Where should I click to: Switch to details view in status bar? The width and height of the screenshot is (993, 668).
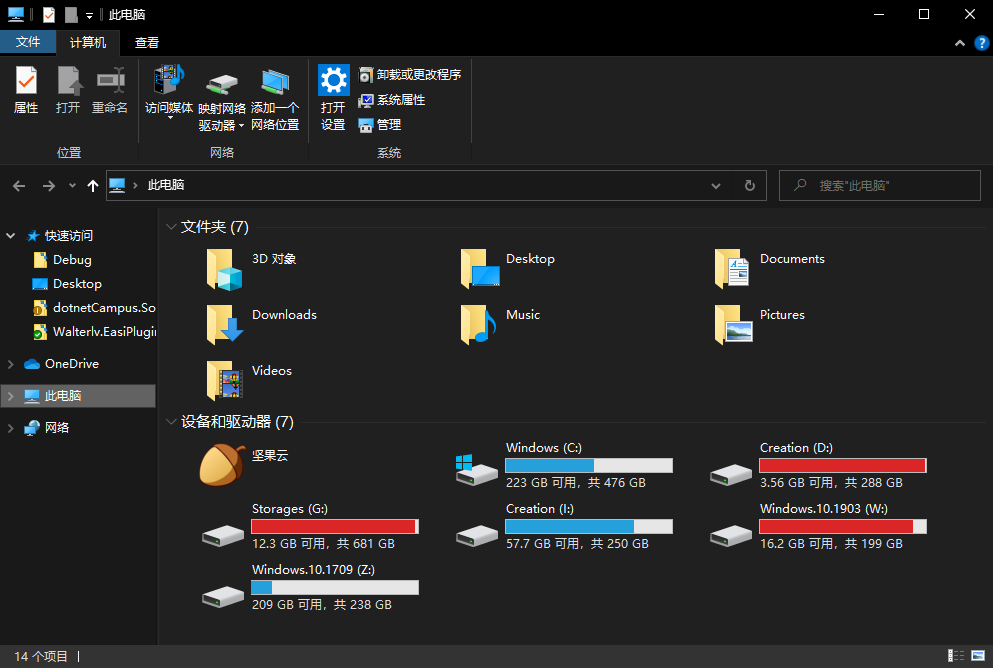[954, 656]
